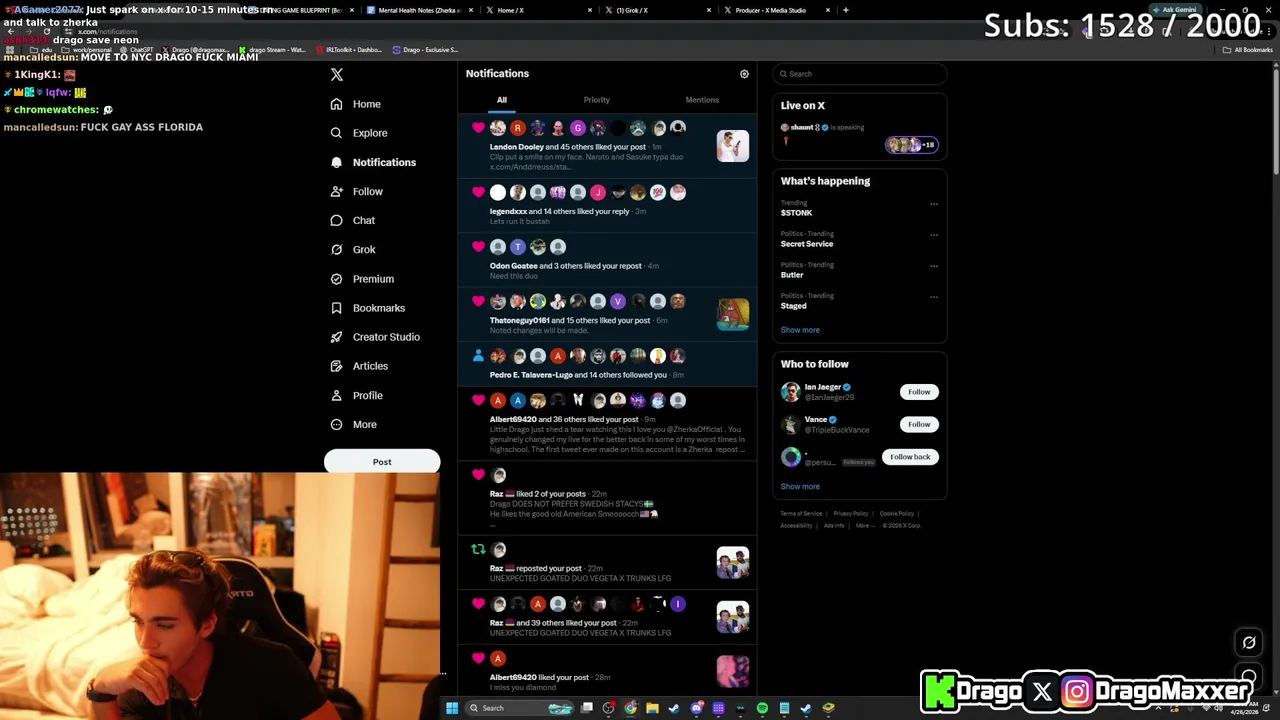The width and height of the screenshot is (1280, 720).
Task: Open Pedro E. Talavera-Lugo followed you notification
Action: click(608, 364)
